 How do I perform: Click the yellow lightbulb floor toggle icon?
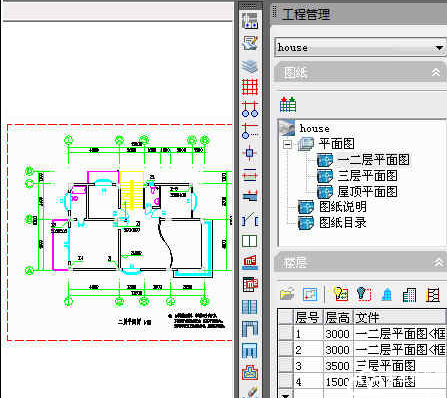pos(341,294)
